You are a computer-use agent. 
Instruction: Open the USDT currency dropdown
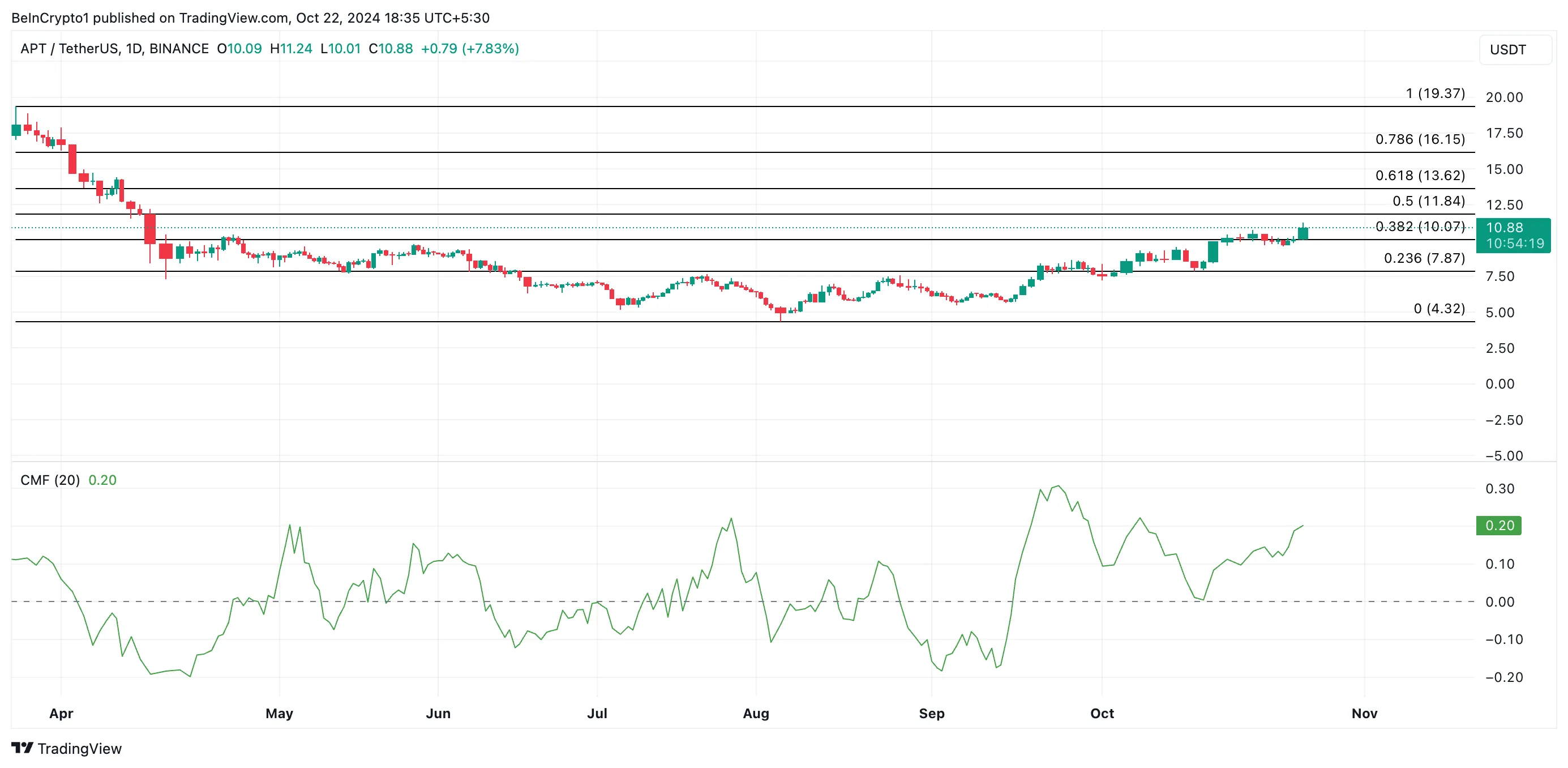(1514, 50)
